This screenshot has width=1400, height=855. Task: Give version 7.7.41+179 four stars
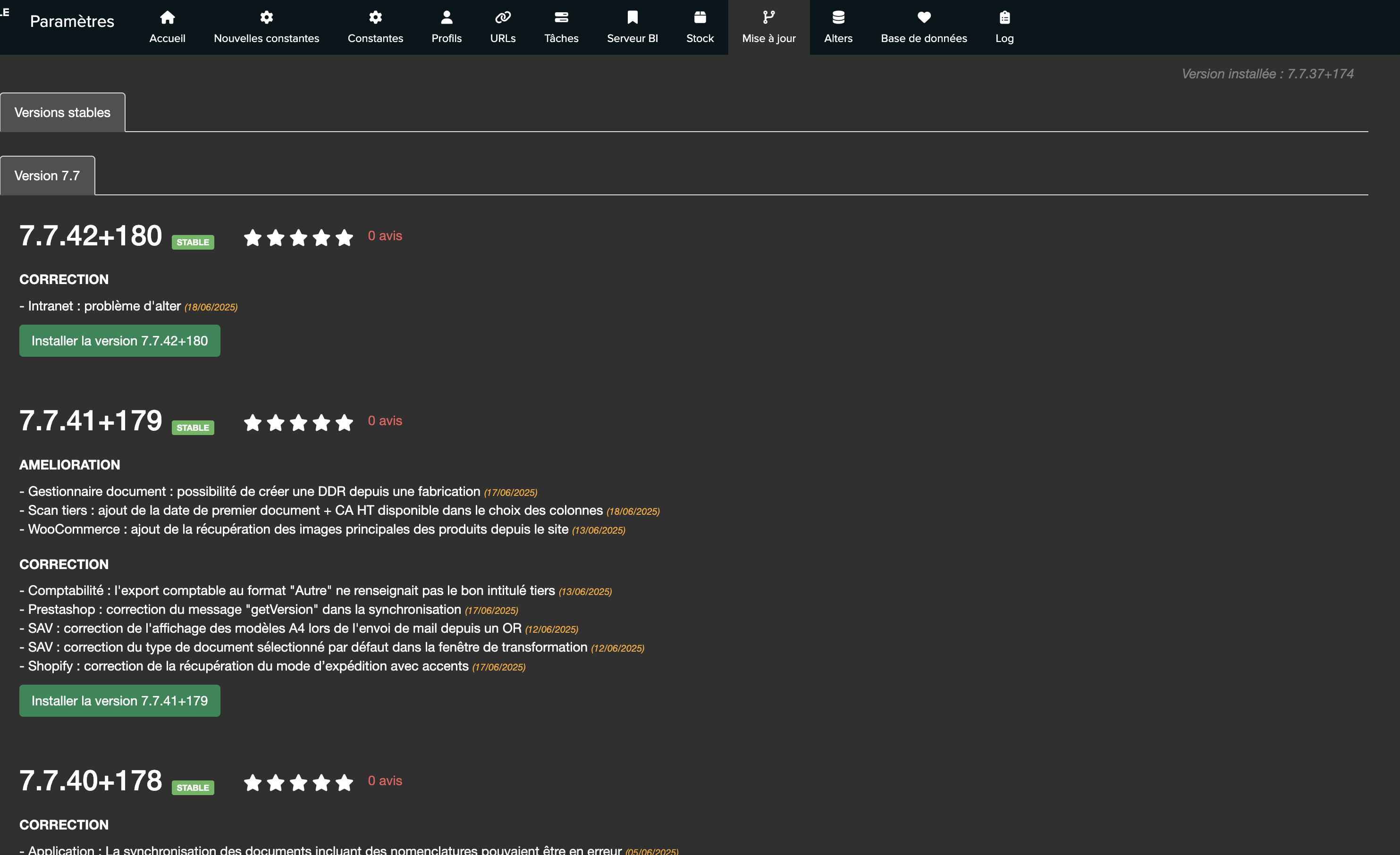[321, 422]
